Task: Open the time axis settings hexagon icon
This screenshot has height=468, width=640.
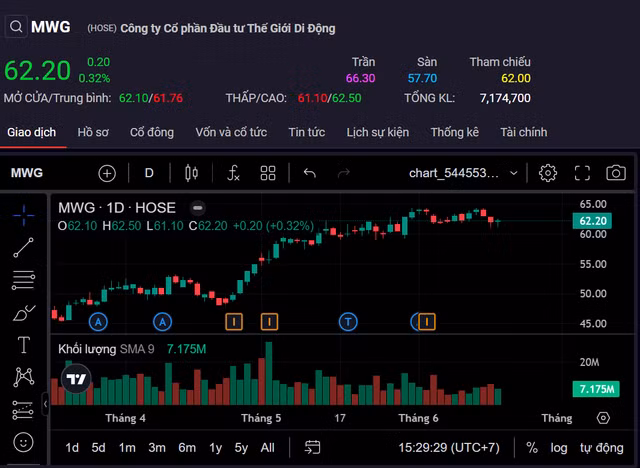Action: (x=603, y=418)
